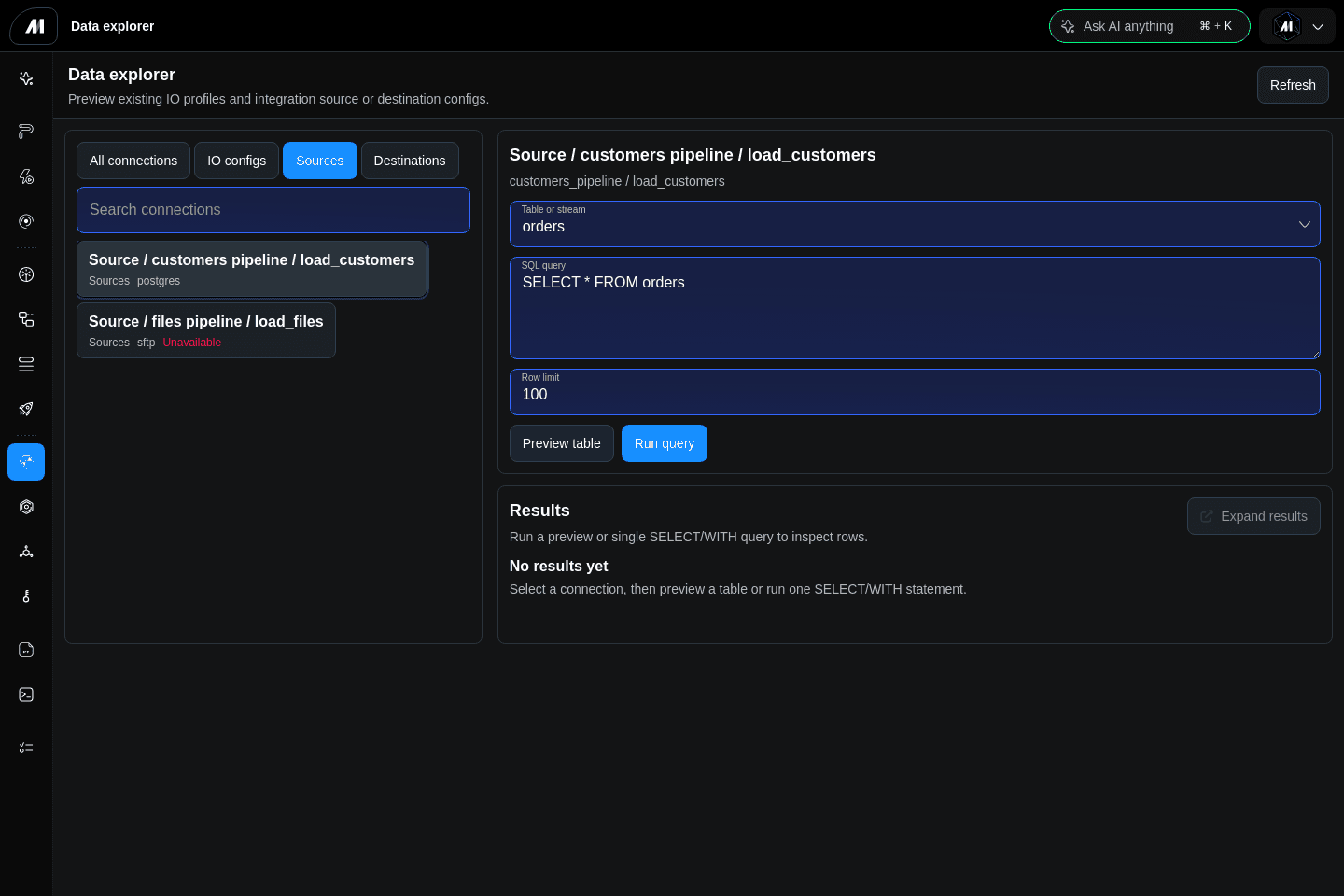Screen dimensions: 1344x896
Task: Click the red Unavailable status label
Action: point(192,343)
